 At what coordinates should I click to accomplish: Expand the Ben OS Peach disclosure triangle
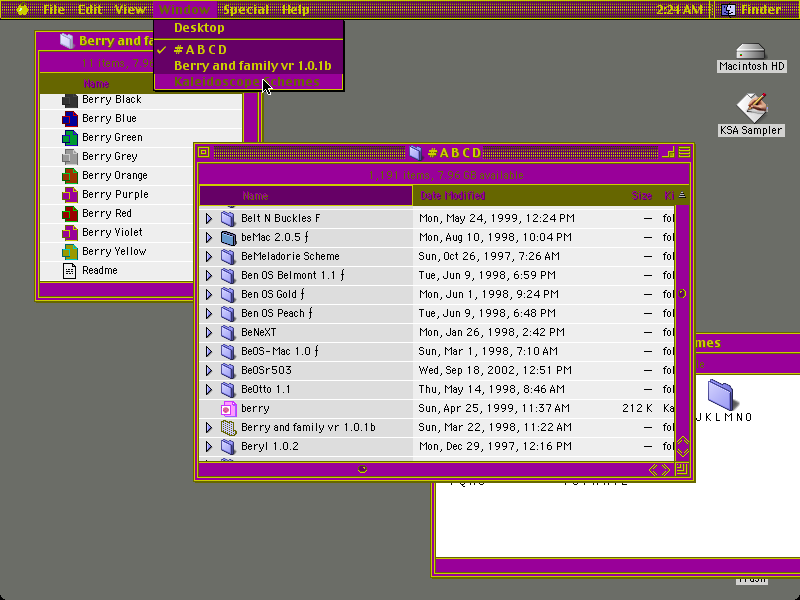click(x=209, y=313)
